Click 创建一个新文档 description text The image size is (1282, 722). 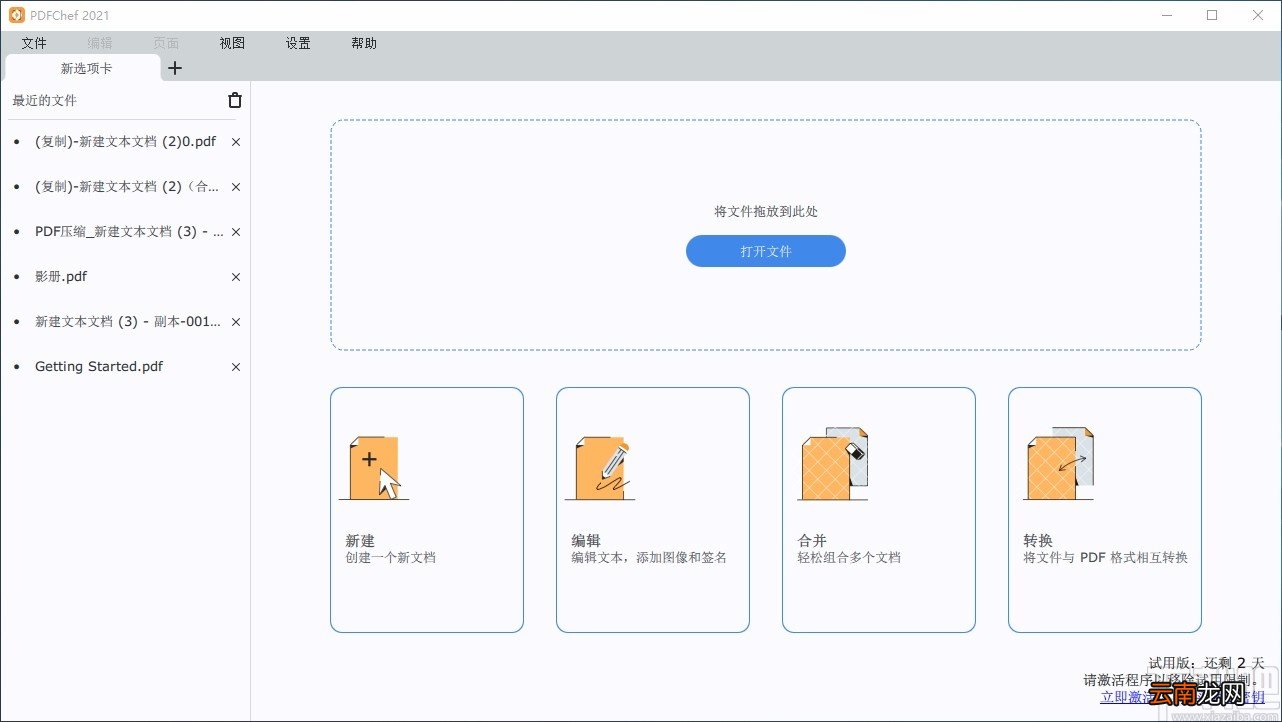391,558
